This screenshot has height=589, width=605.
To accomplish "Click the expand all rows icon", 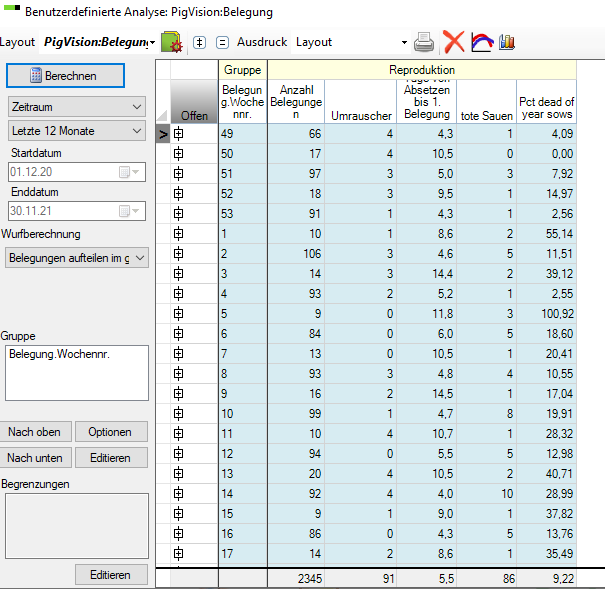I will tap(199, 42).
